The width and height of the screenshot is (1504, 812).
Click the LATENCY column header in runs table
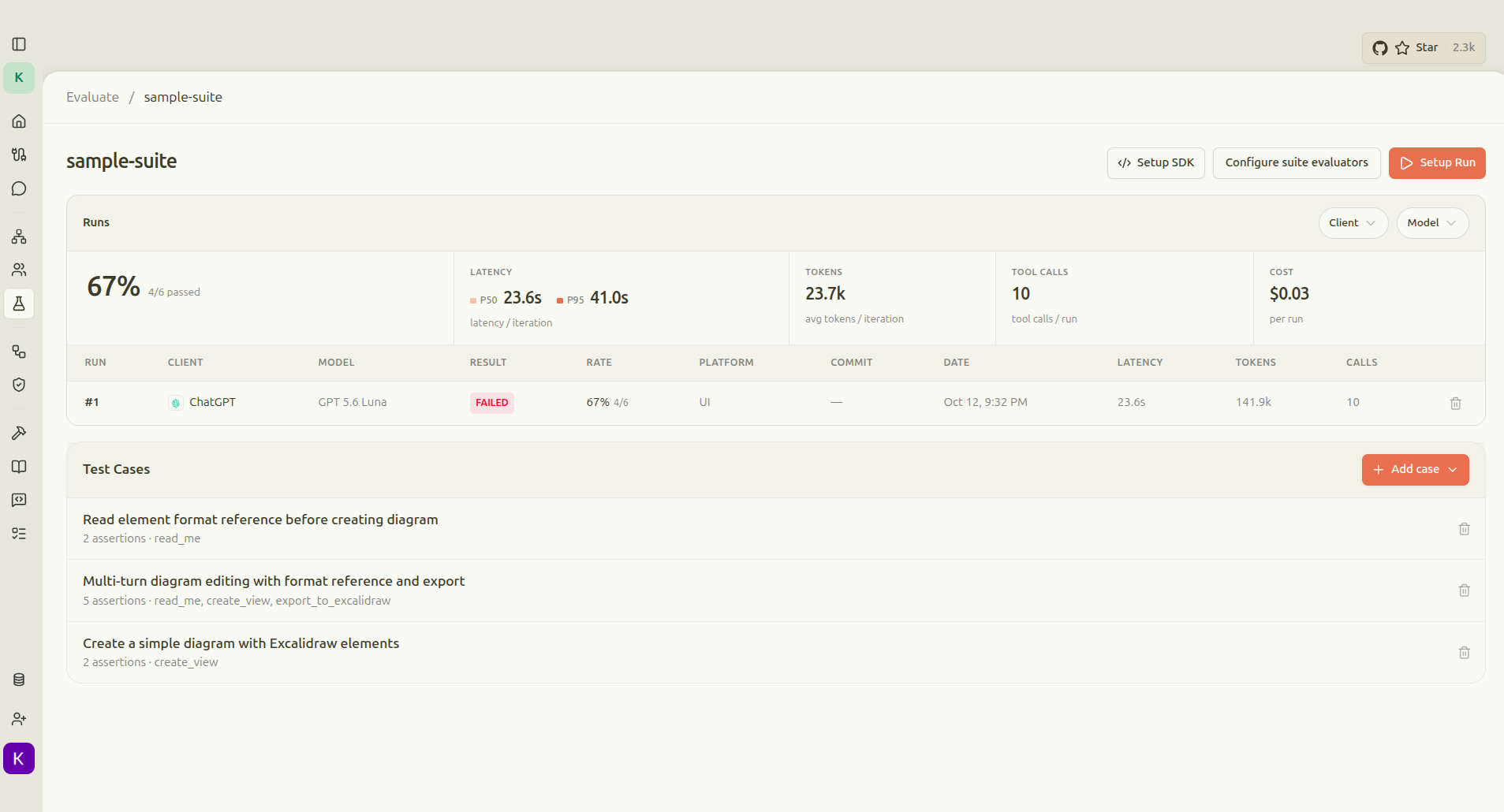1140,363
